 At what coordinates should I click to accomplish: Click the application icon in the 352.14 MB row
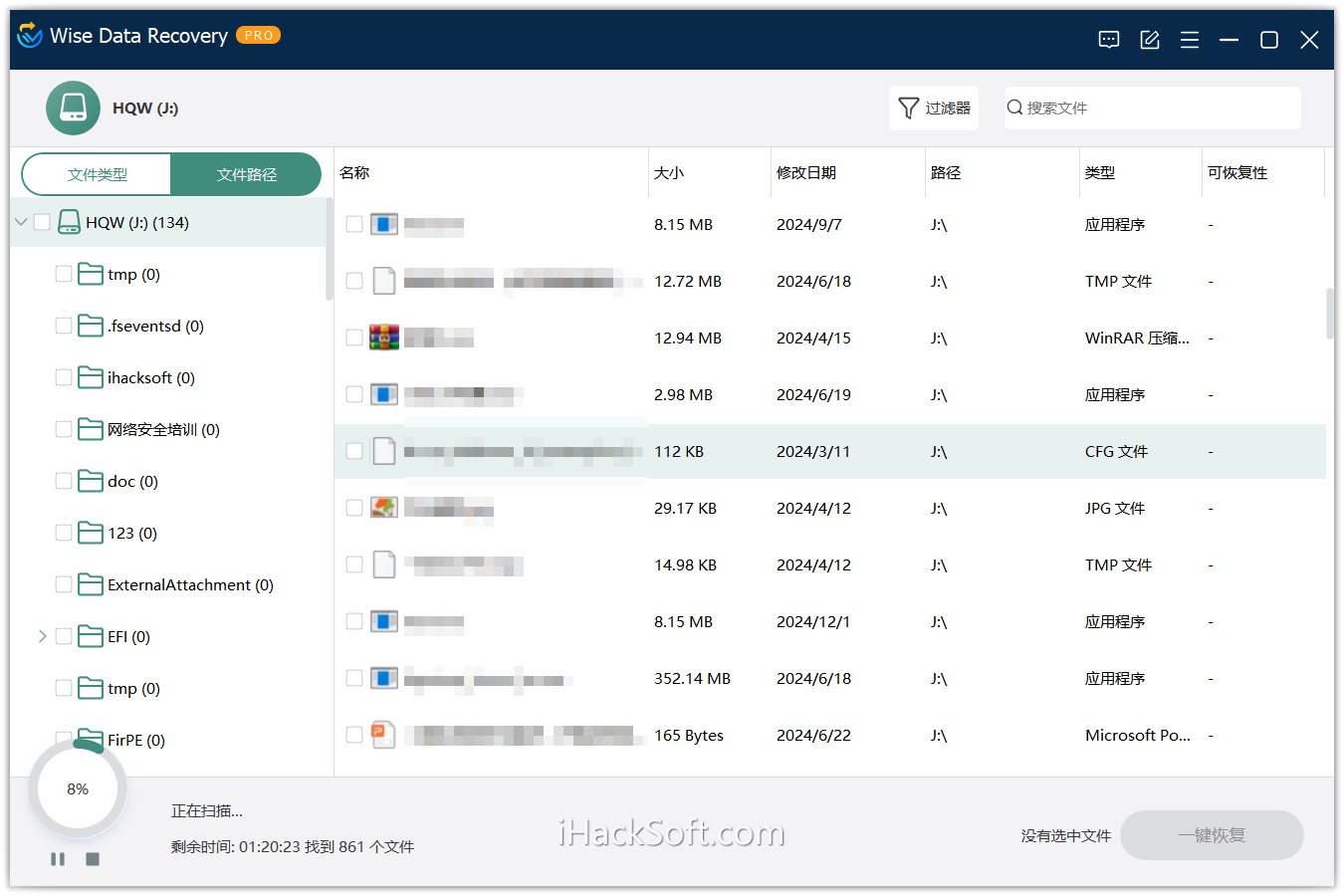tap(384, 678)
